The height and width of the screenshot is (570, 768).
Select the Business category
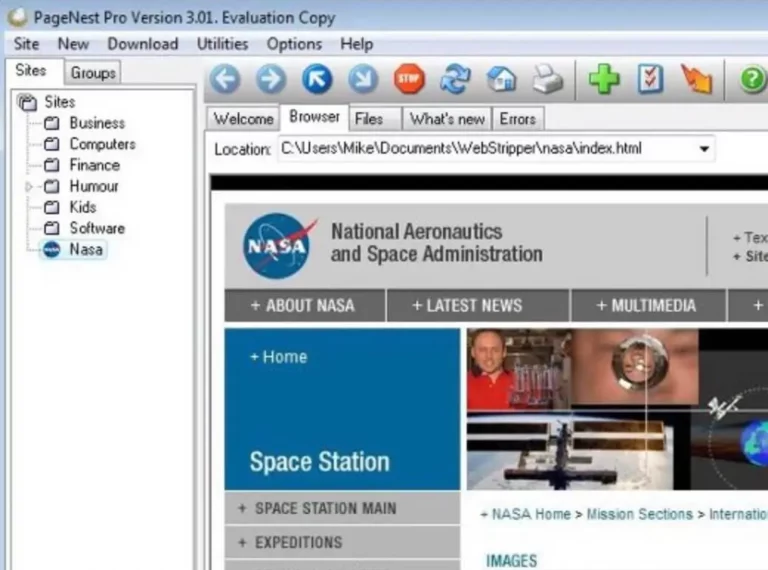97,123
